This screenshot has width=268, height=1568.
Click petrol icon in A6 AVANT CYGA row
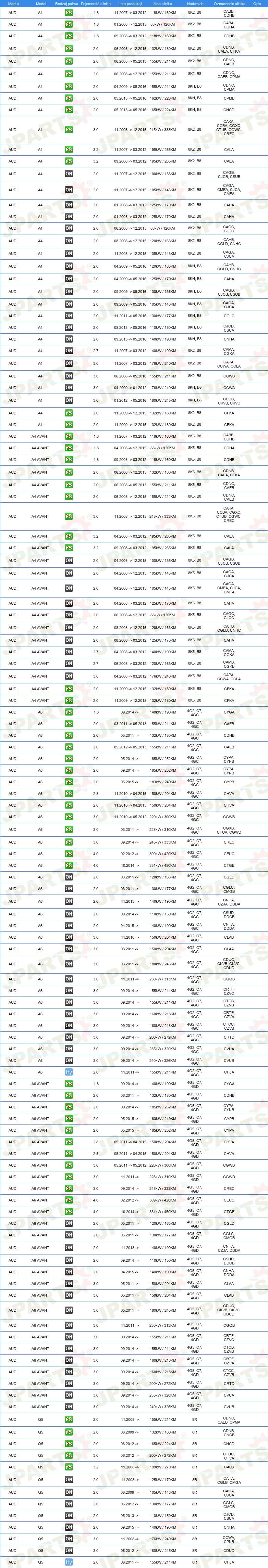tap(69, 1084)
